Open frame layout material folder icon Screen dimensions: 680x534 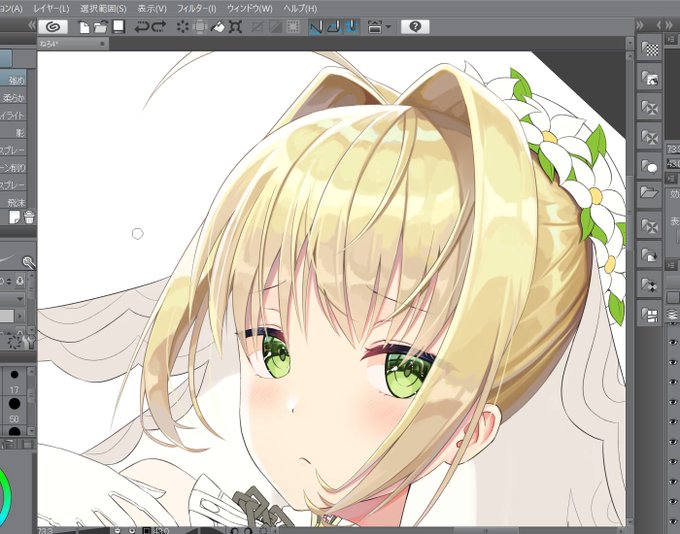pos(649,315)
